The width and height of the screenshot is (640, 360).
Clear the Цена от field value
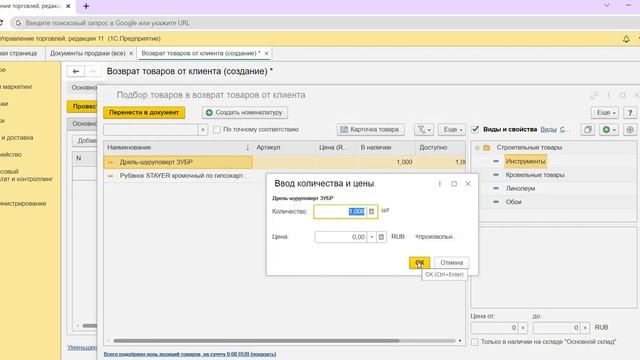tap(523, 328)
